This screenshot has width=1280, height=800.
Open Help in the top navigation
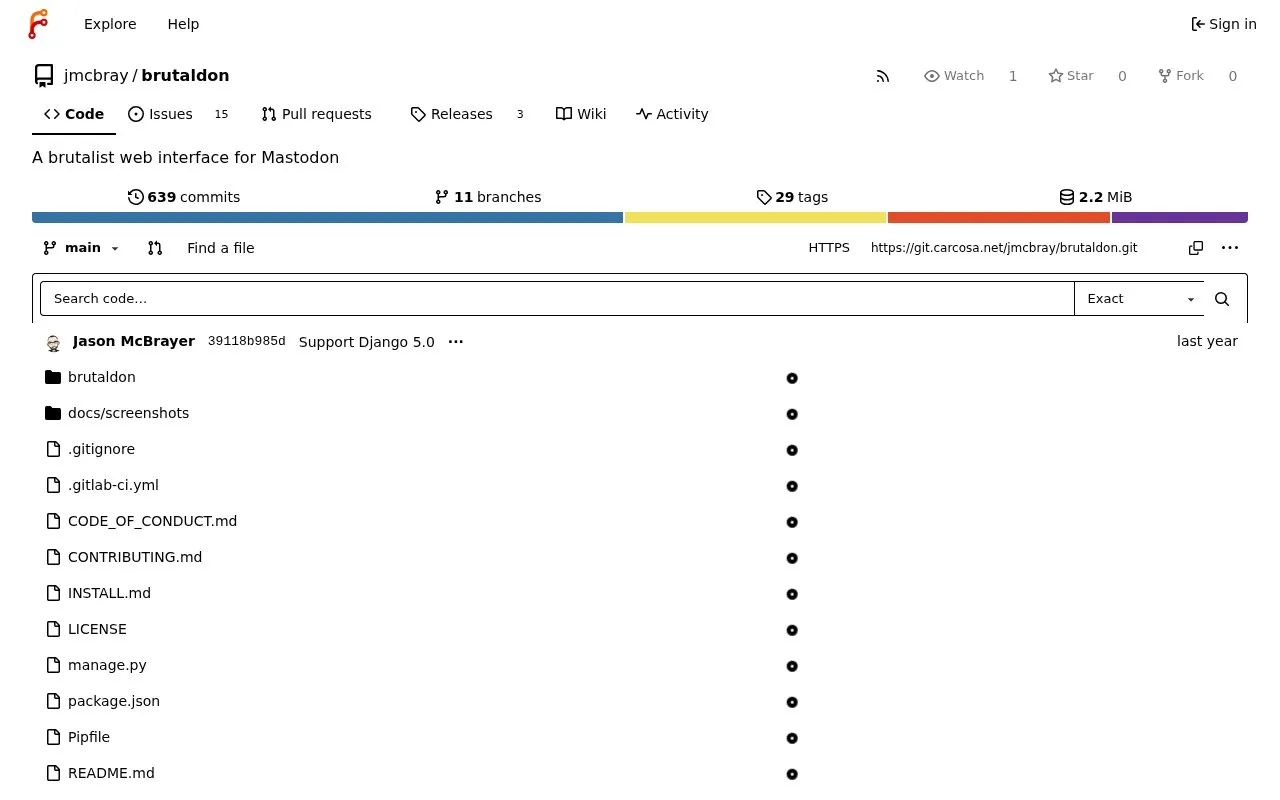(183, 24)
